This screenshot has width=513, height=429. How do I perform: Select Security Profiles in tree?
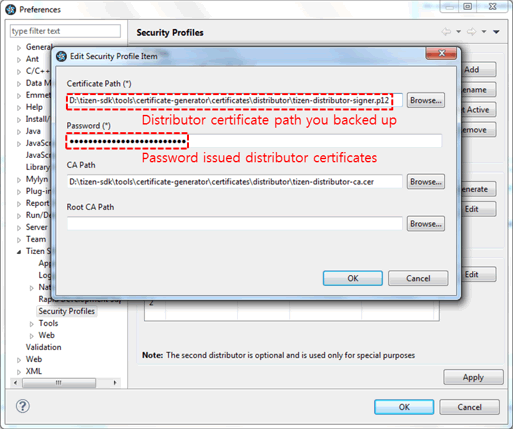click(x=67, y=311)
